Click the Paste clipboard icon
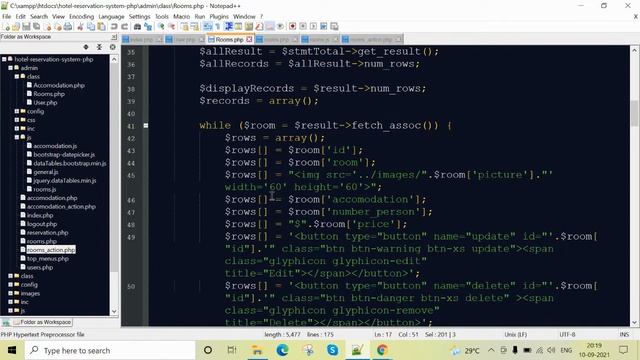 pos(101,27)
